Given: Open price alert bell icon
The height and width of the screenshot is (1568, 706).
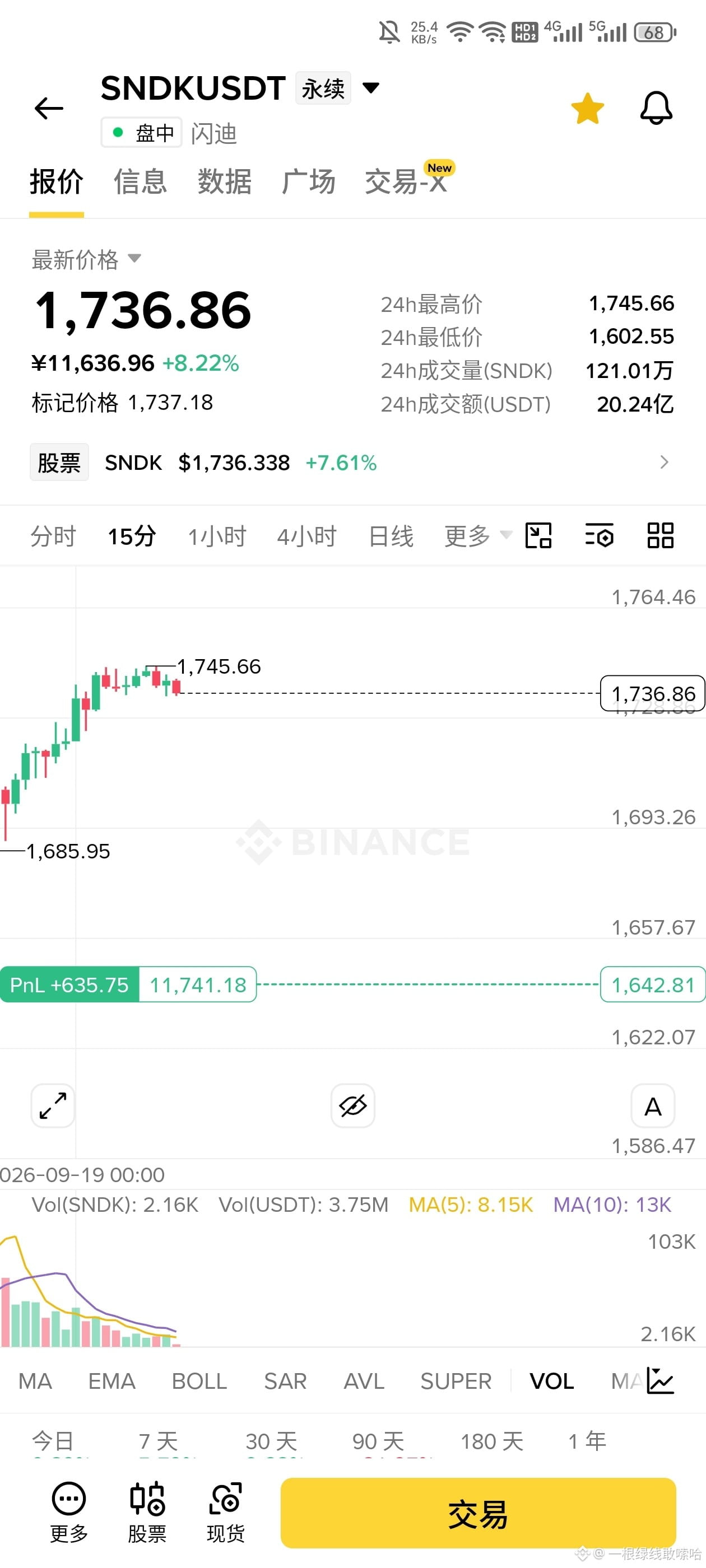Looking at the screenshot, I should (656, 108).
